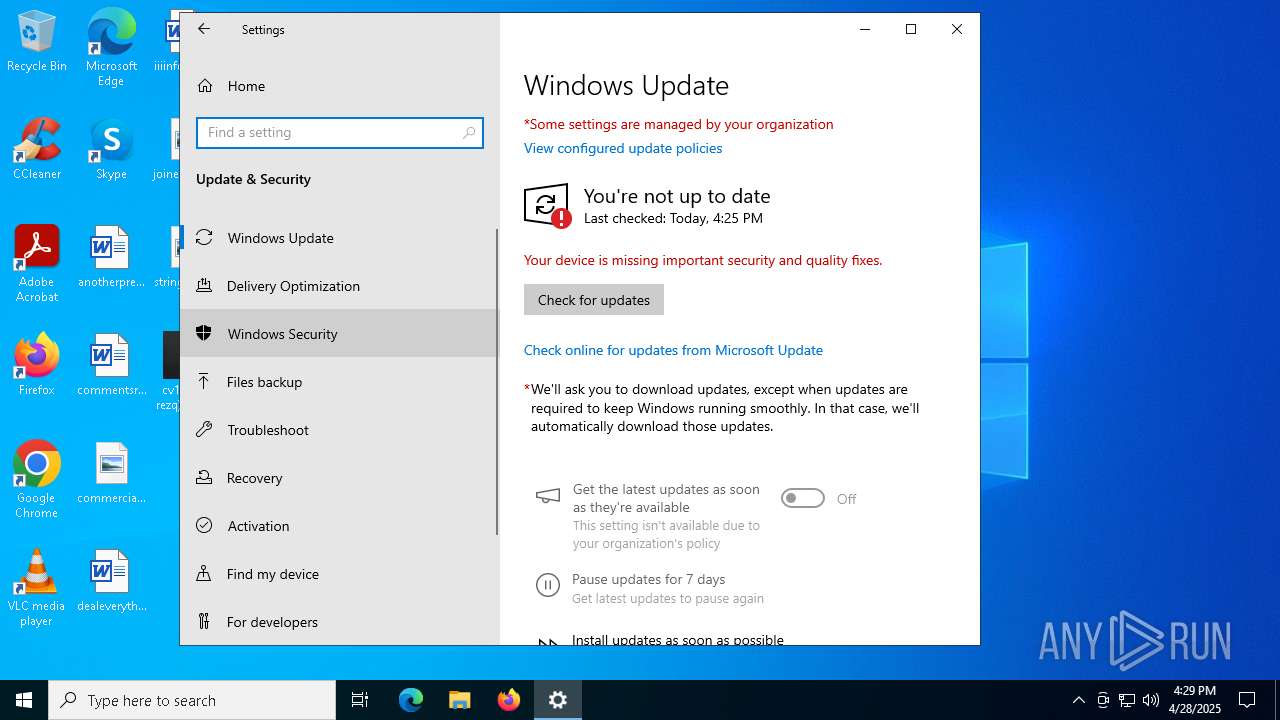The width and height of the screenshot is (1280, 720).
Task: Open the commercia... image file
Action: (x=111, y=473)
